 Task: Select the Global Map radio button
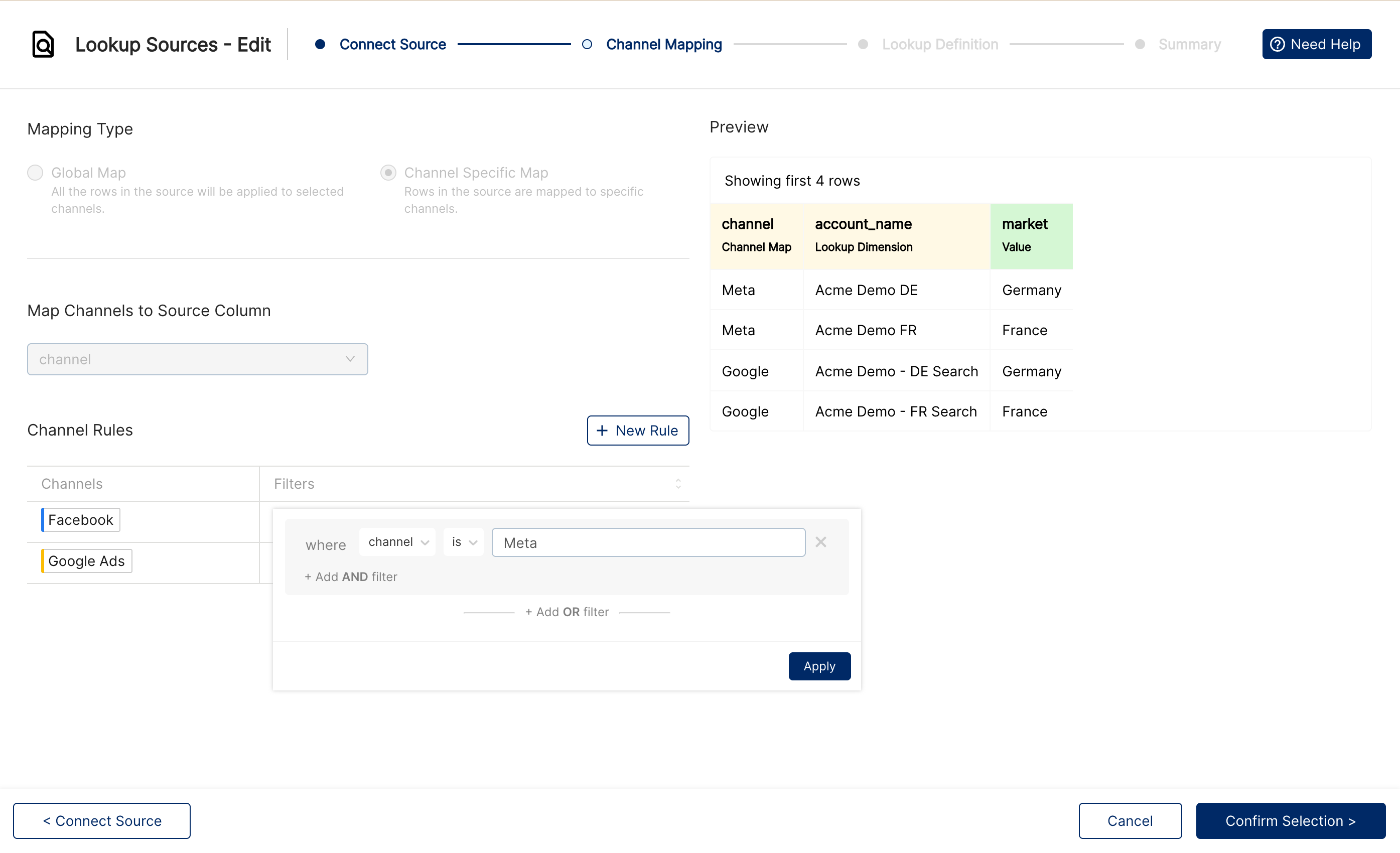(35, 173)
